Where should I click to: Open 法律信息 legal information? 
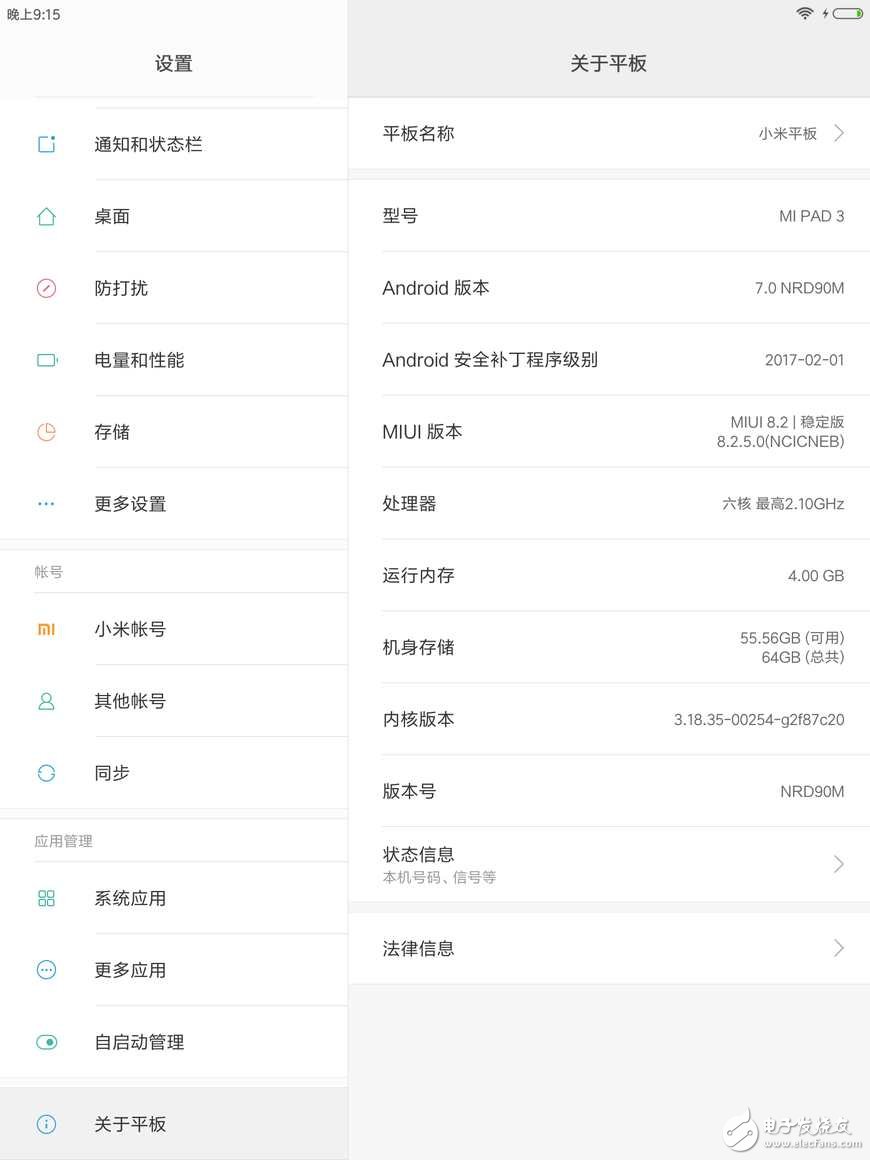coord(609,948)
